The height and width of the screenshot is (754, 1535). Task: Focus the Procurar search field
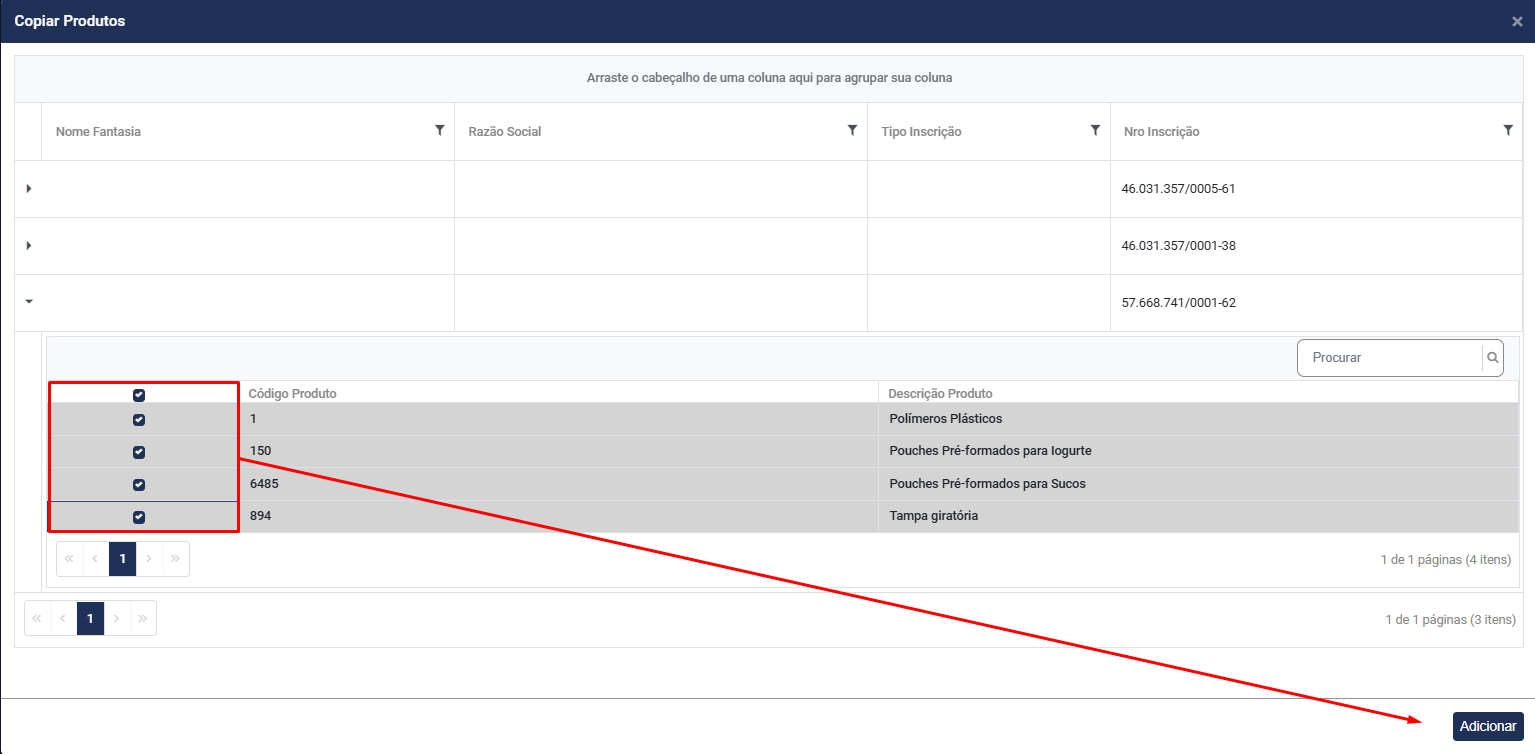tap(1390, 358)
